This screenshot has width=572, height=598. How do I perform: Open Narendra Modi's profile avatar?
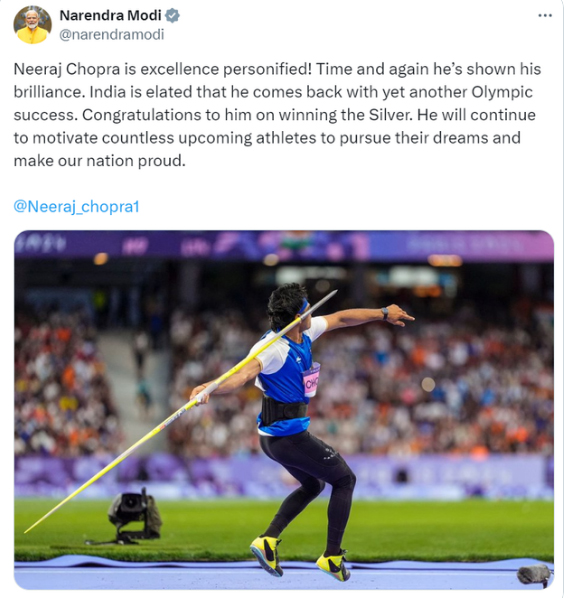(x=32, y=25)
